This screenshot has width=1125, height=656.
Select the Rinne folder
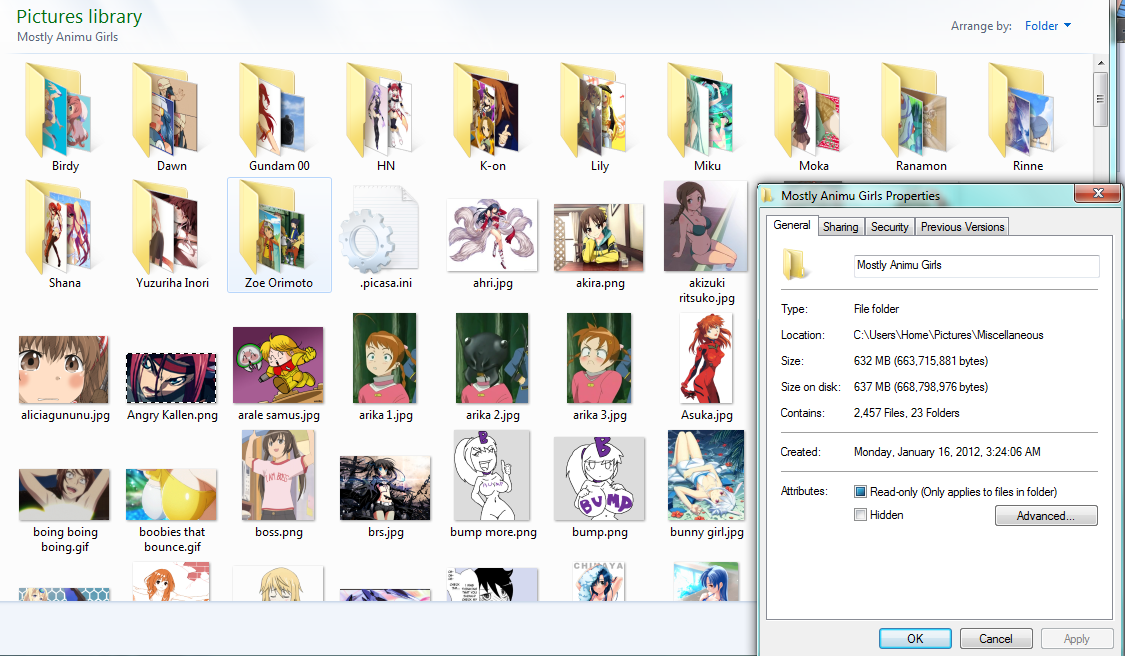coord(1021,110)
